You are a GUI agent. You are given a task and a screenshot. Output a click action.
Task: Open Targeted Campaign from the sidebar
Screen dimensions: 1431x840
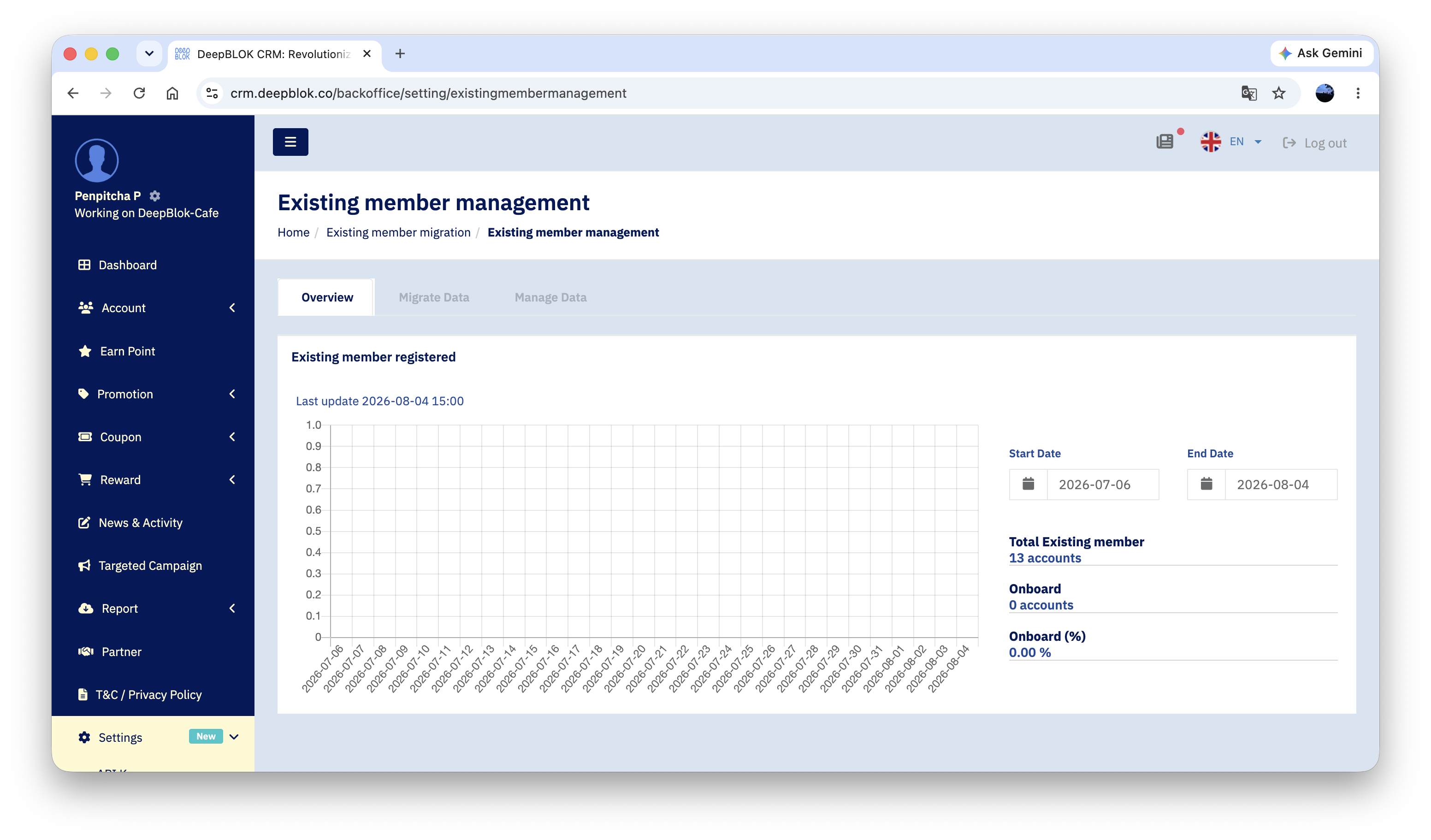pos(150,566)
